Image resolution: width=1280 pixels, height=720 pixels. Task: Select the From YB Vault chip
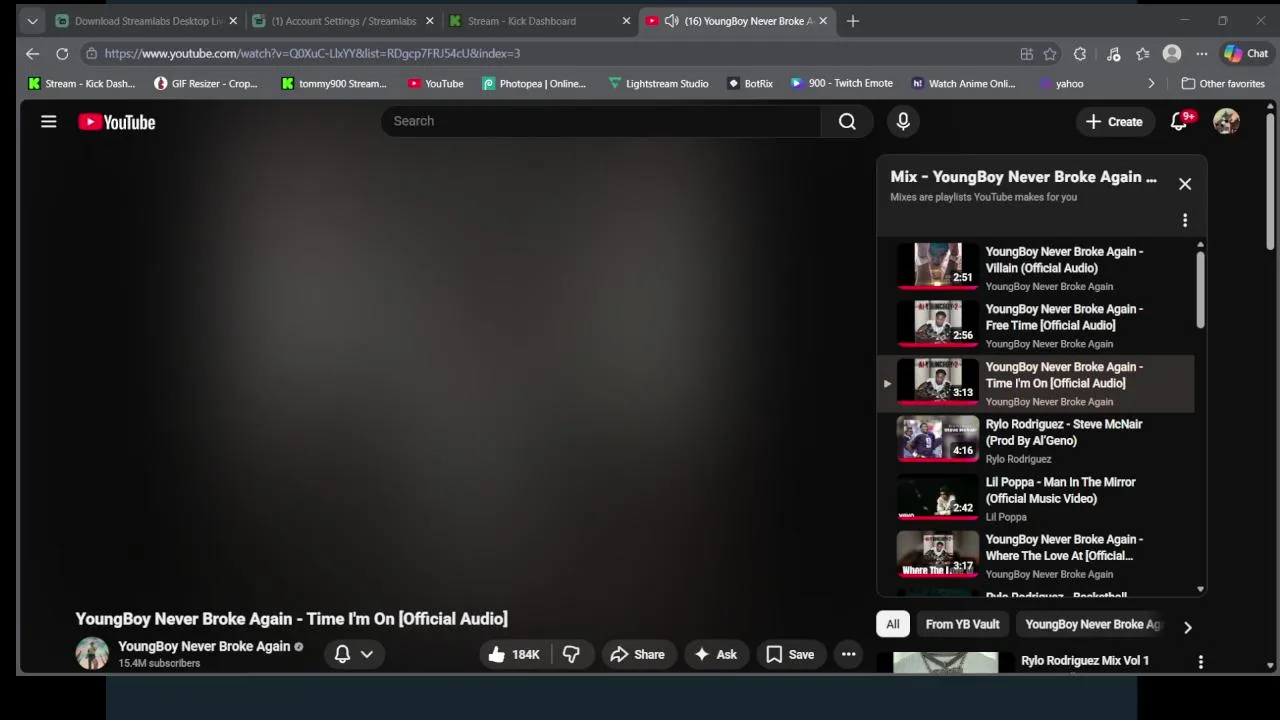point(962,624)
